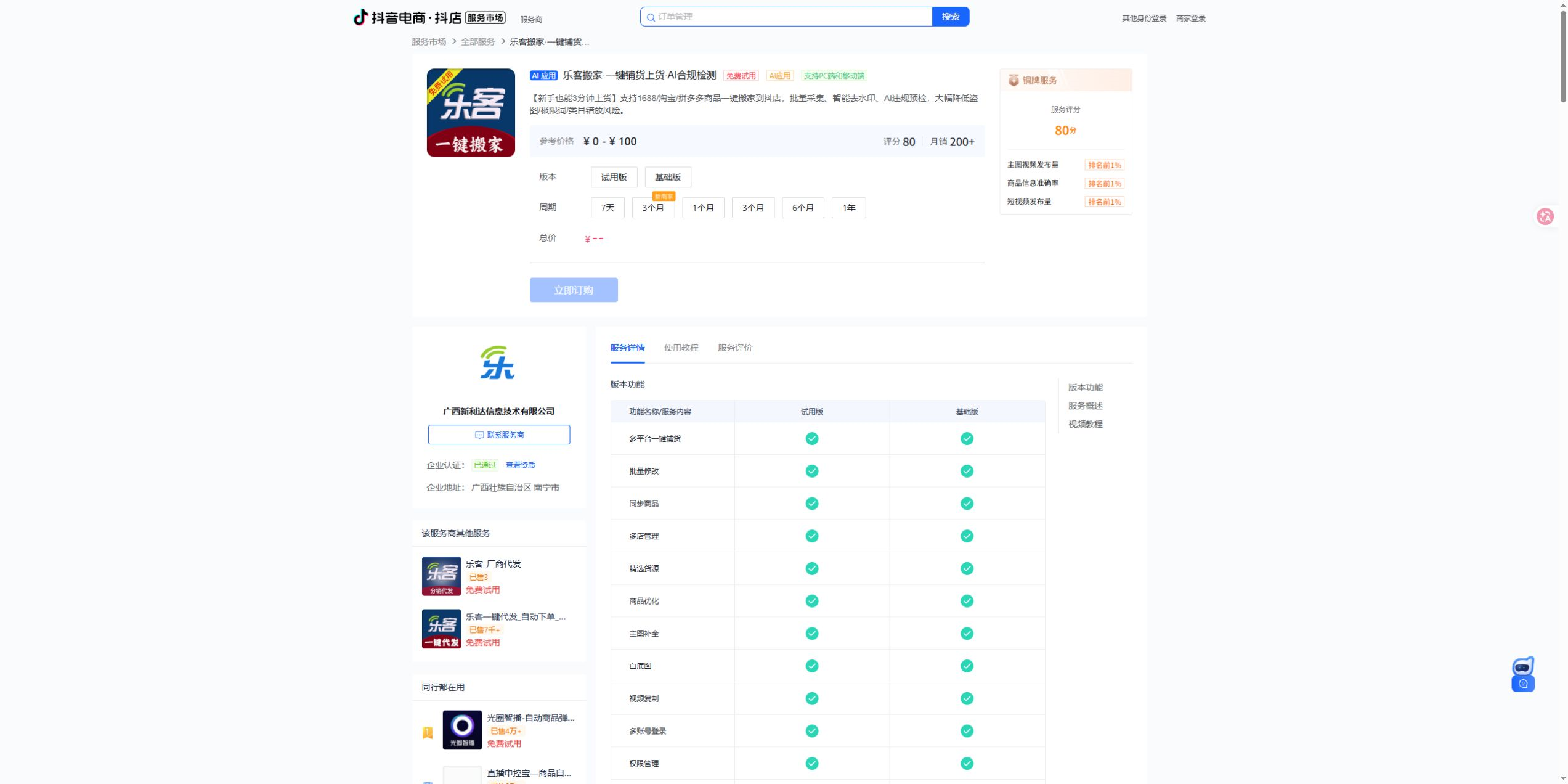Open the 查看资质 link
The image size is (1568, 784).
click(x=520, y=465)
